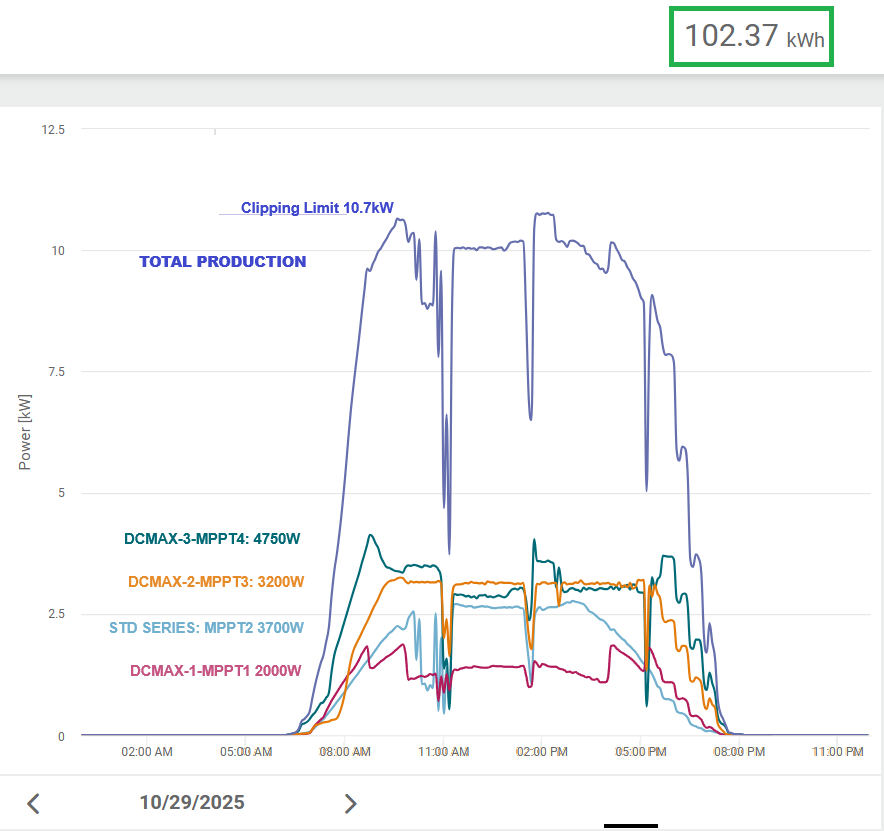Click the STD SERIES: MPPT2 3700W label
Viewport: 884px width, 831px height.
coord(206,628)
